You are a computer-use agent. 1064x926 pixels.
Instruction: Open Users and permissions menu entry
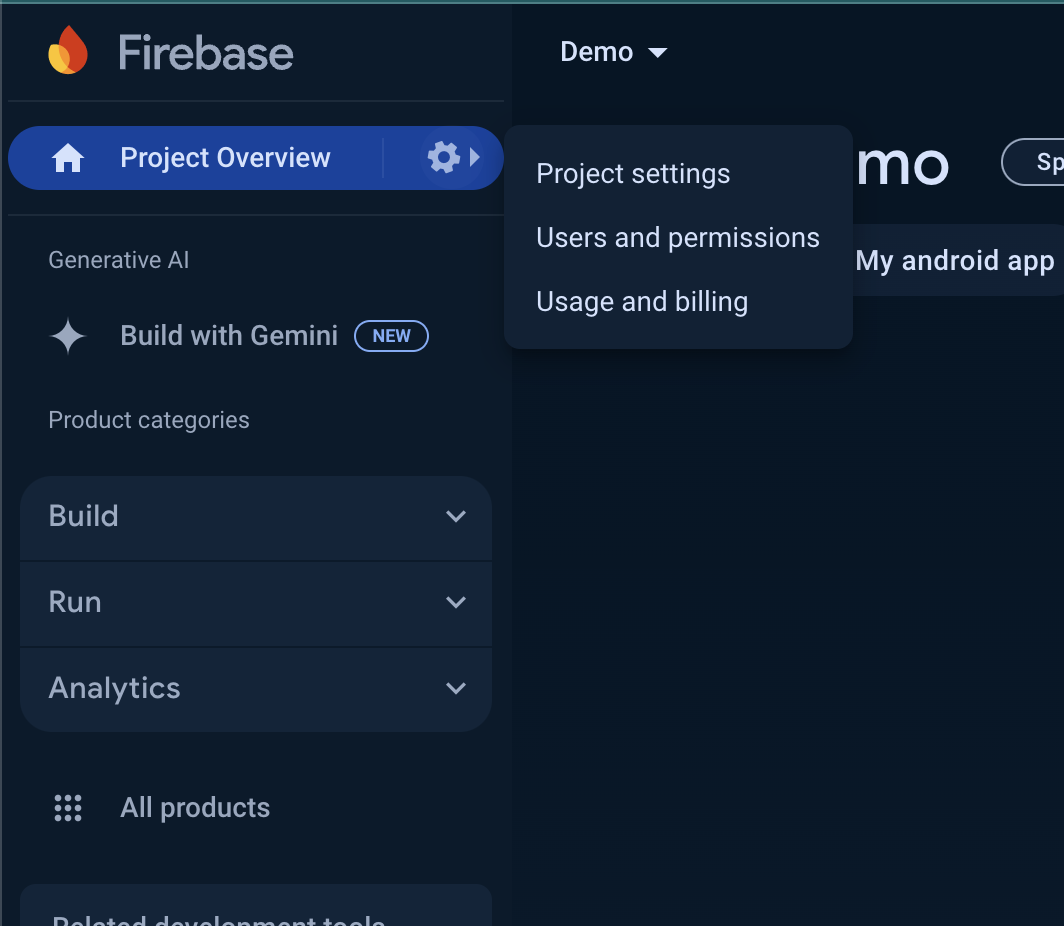coord(677,238)
